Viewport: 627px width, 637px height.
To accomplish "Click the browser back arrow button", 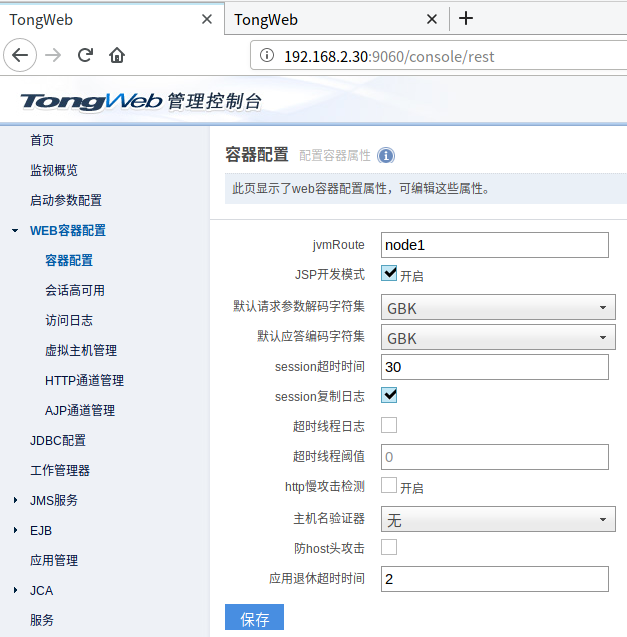I will click(x=20, y=55).
